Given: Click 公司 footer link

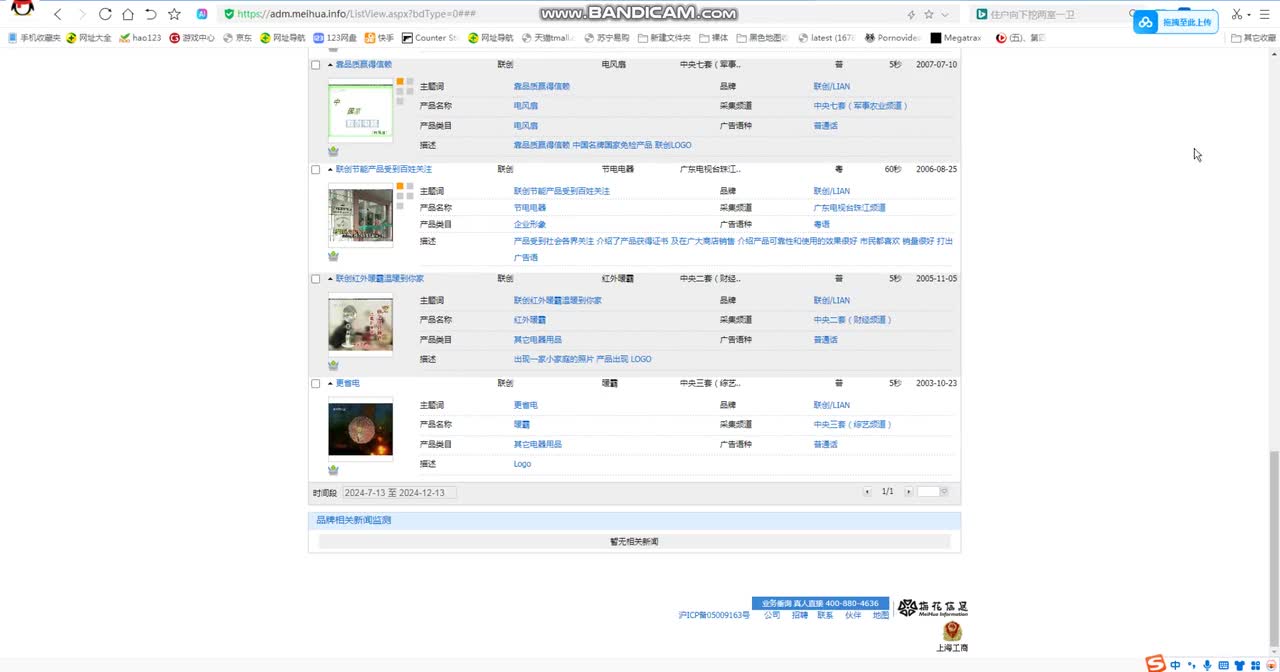Looking at the screenshot, I should point(772,616).
